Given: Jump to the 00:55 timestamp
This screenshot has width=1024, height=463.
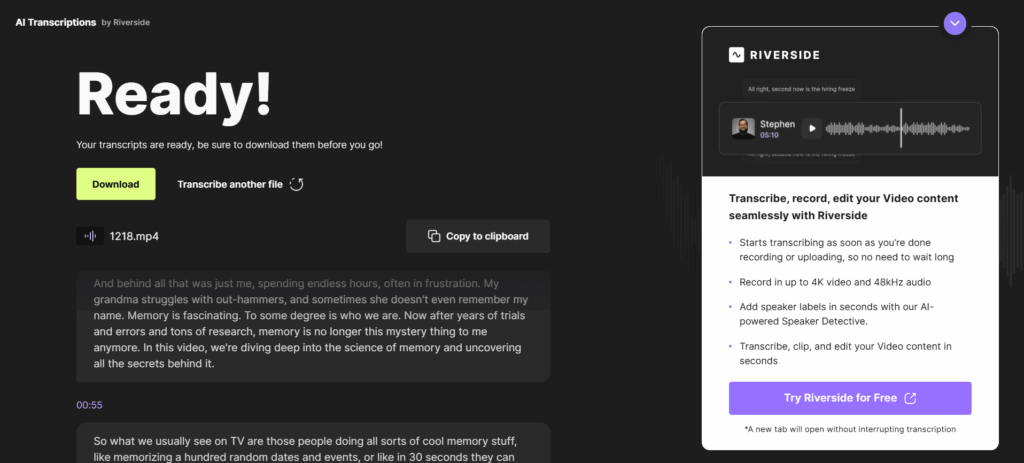Looking at the screenshot, I should point(89,405).
